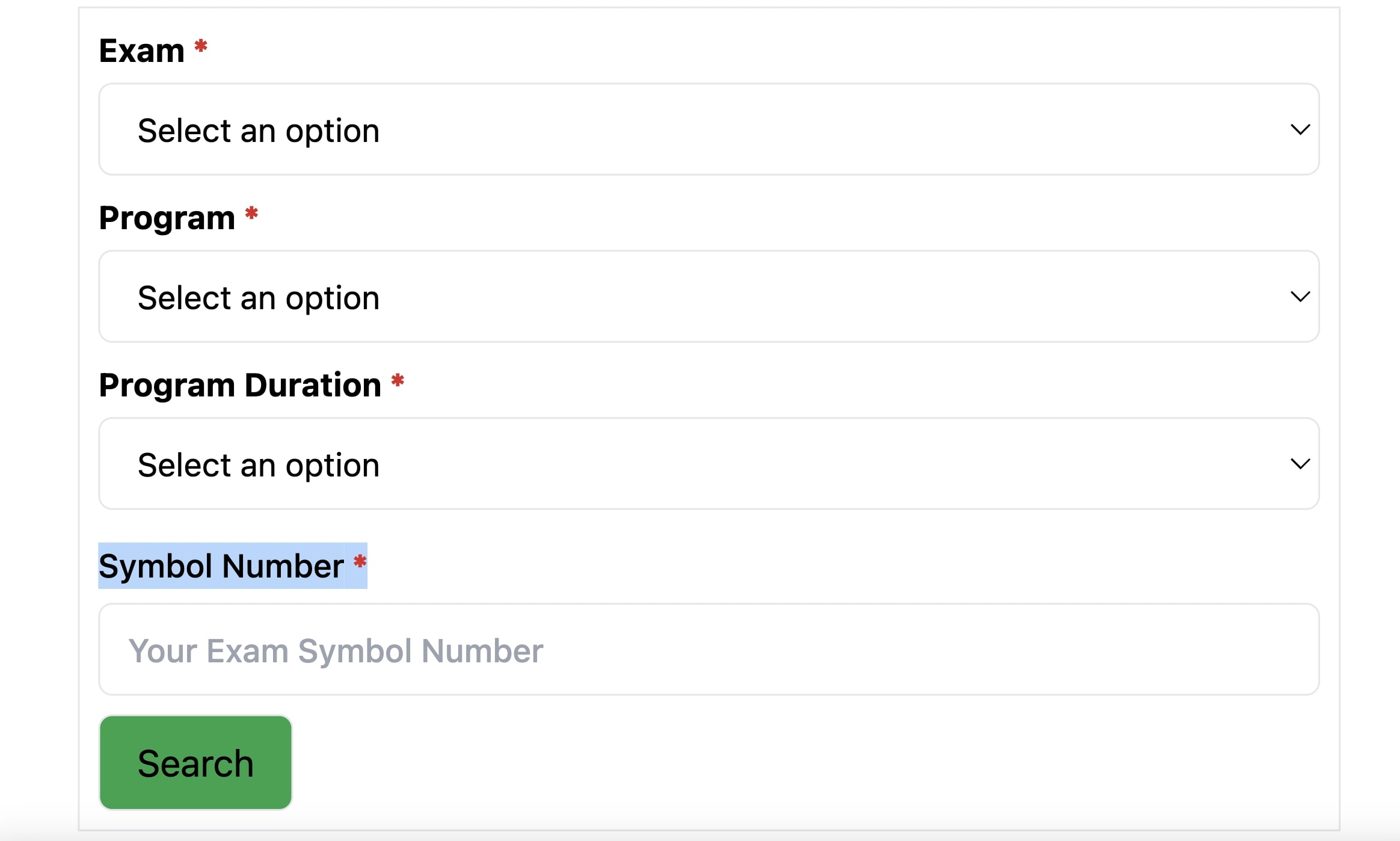Click the "Program" field label
Viewport: 1400px width, 841px height.
(x=167, y=218)
